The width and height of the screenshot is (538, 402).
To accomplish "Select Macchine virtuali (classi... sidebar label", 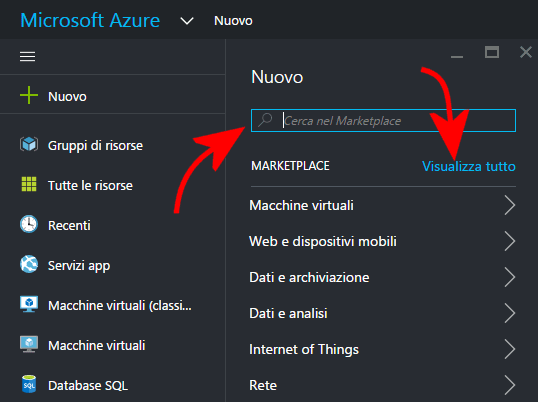I will [x=120, y=305].
